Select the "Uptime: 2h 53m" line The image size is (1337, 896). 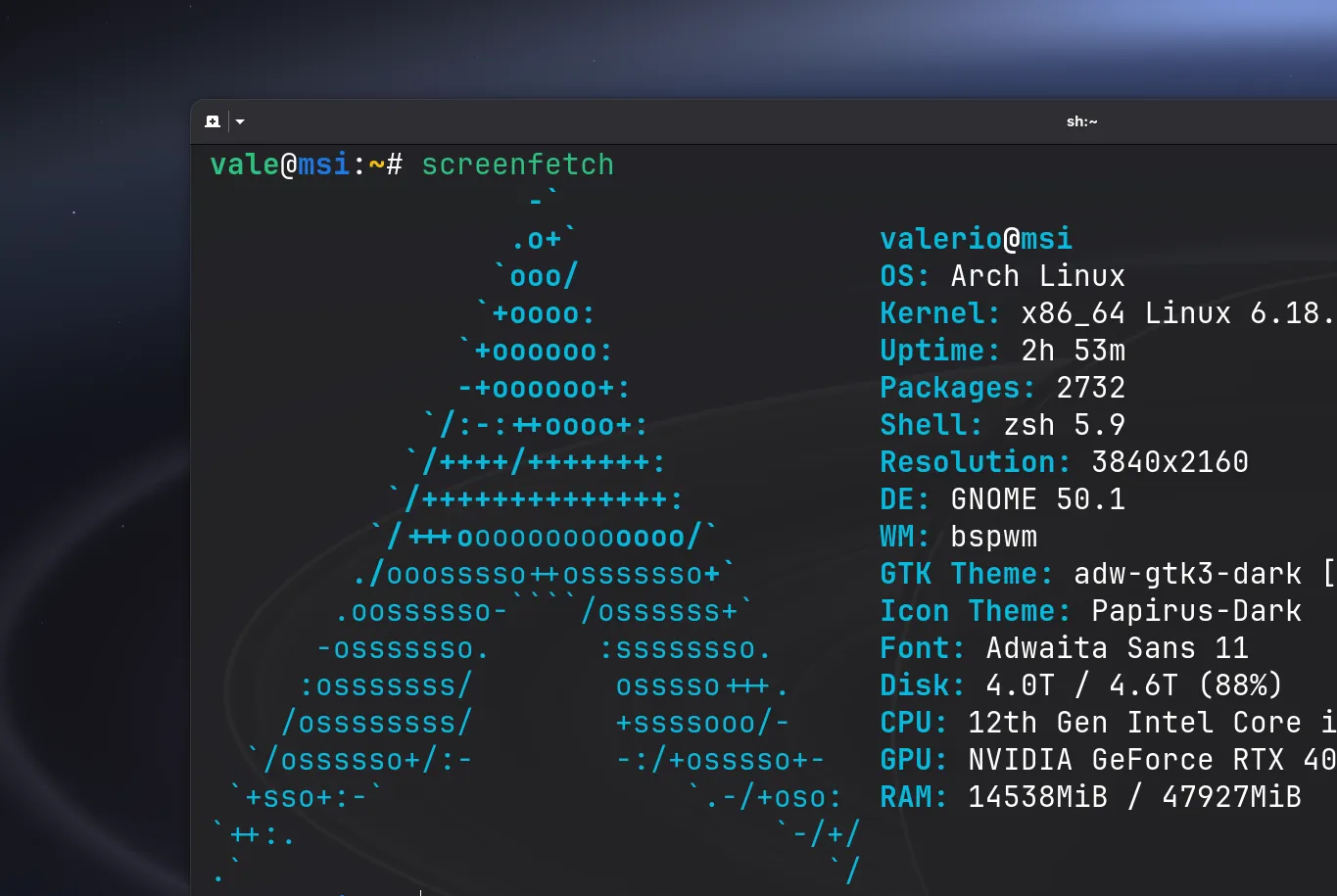(1003, 351)
